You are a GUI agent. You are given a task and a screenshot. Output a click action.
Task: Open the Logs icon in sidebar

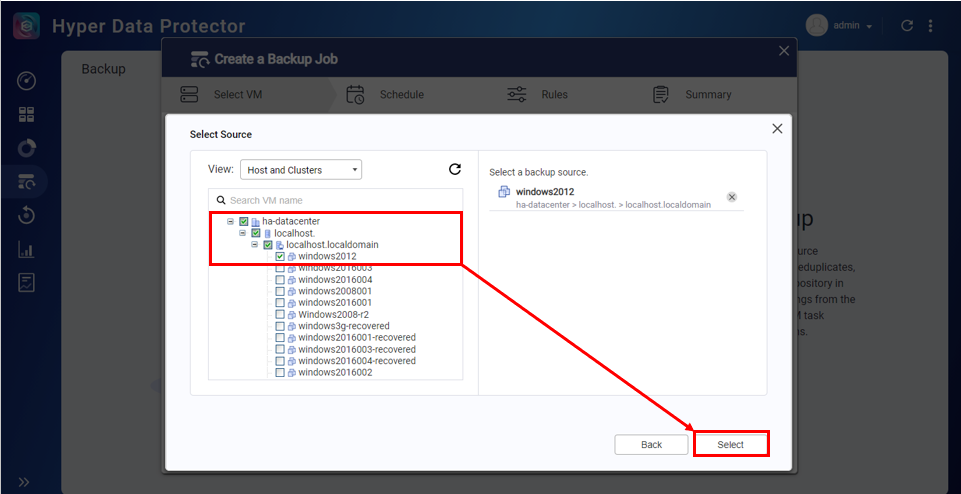(x=26, y=283)
